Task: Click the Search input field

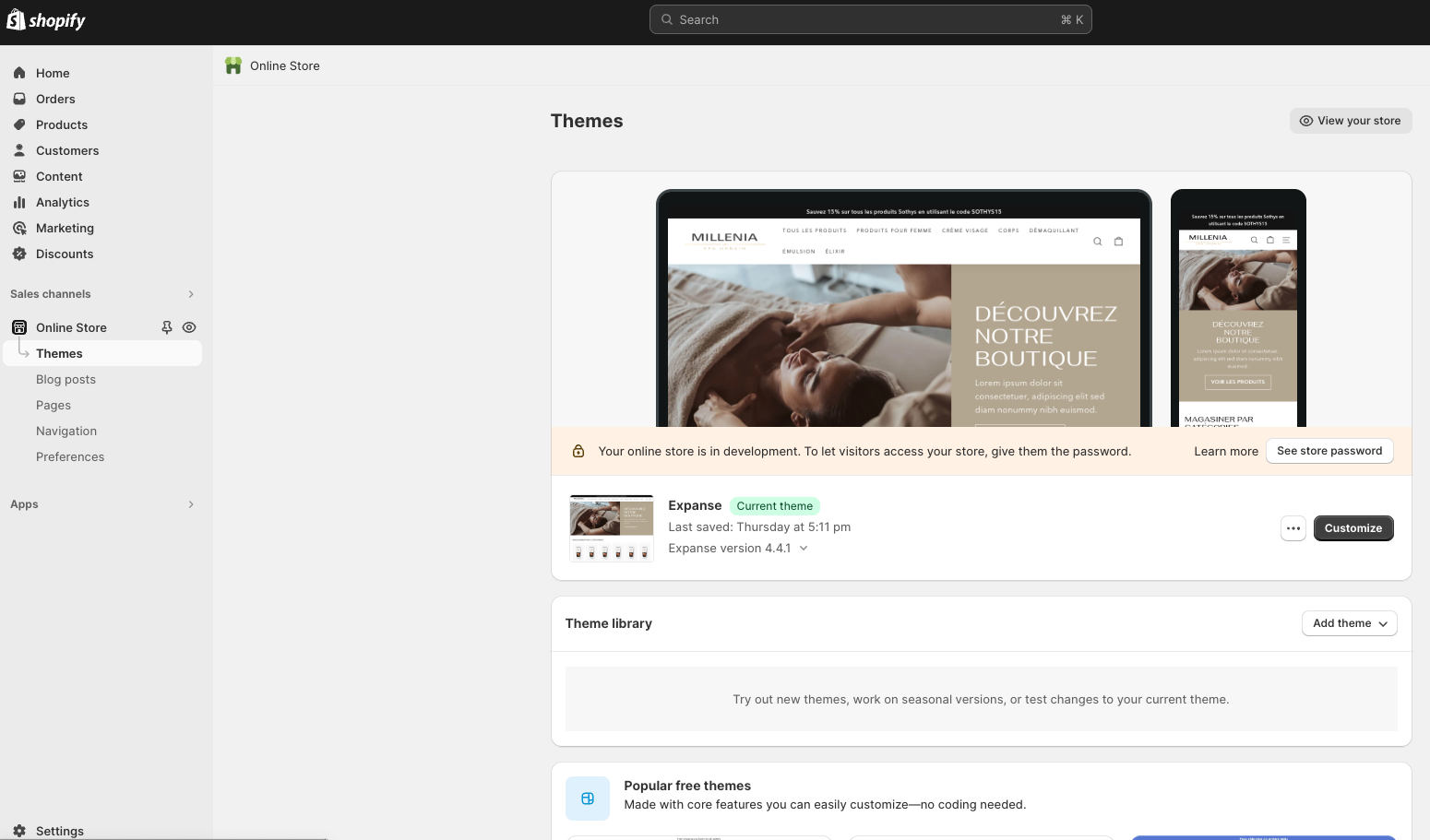Action: (870, 19)
